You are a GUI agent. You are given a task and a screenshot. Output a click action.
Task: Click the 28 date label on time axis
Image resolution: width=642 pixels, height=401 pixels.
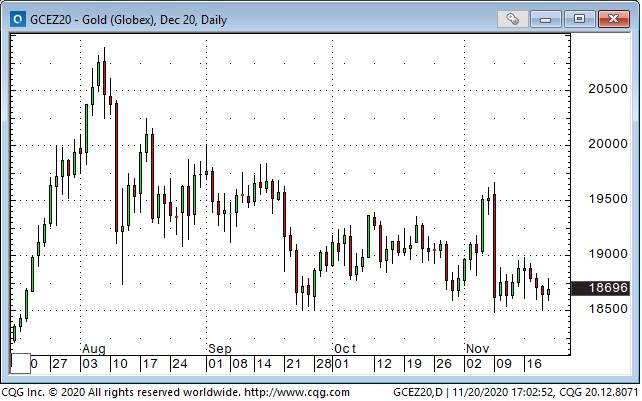(x=323, y=364)
